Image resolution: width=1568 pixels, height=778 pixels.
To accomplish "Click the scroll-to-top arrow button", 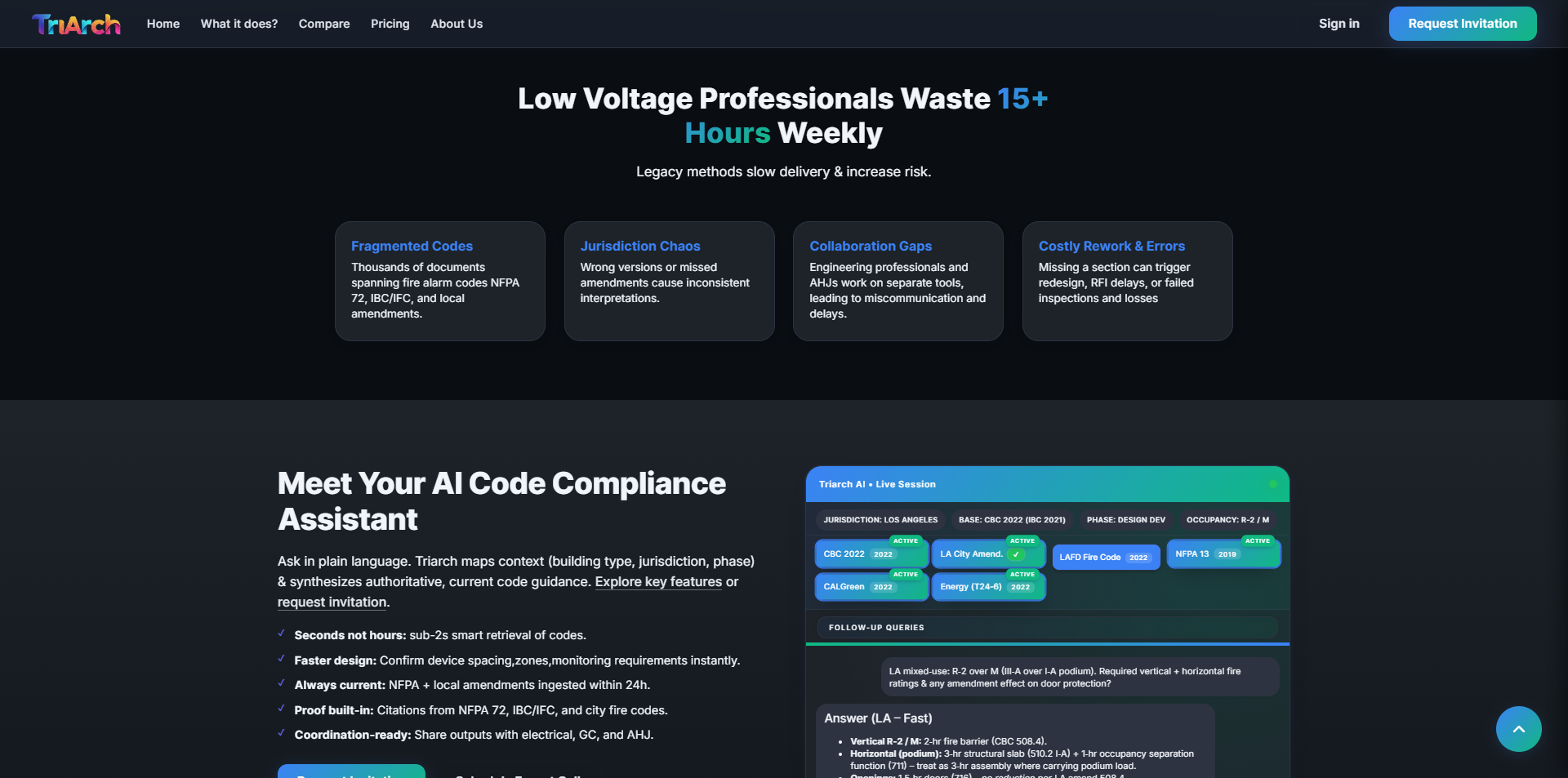I will tap(1518, 729).
